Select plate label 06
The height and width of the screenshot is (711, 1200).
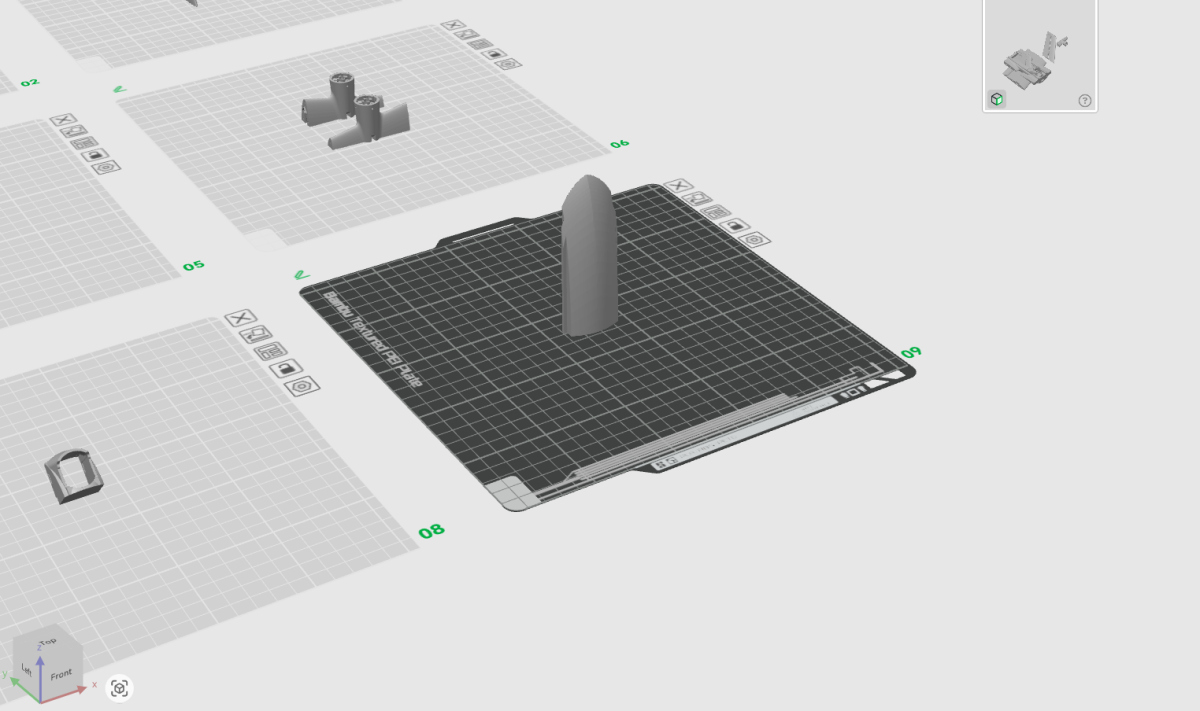point(620,144)
